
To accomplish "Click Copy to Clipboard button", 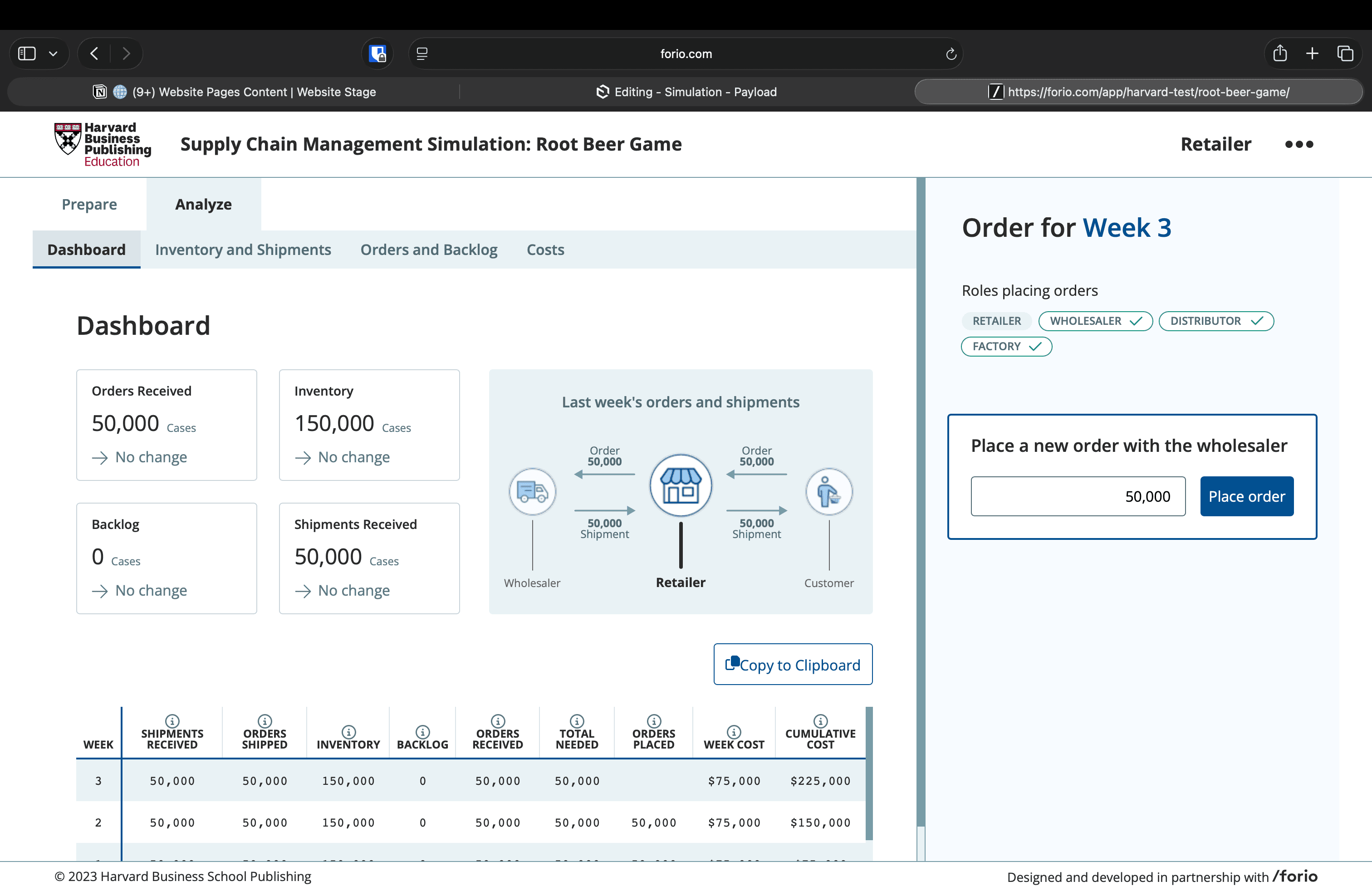I will tap(792, 665).
